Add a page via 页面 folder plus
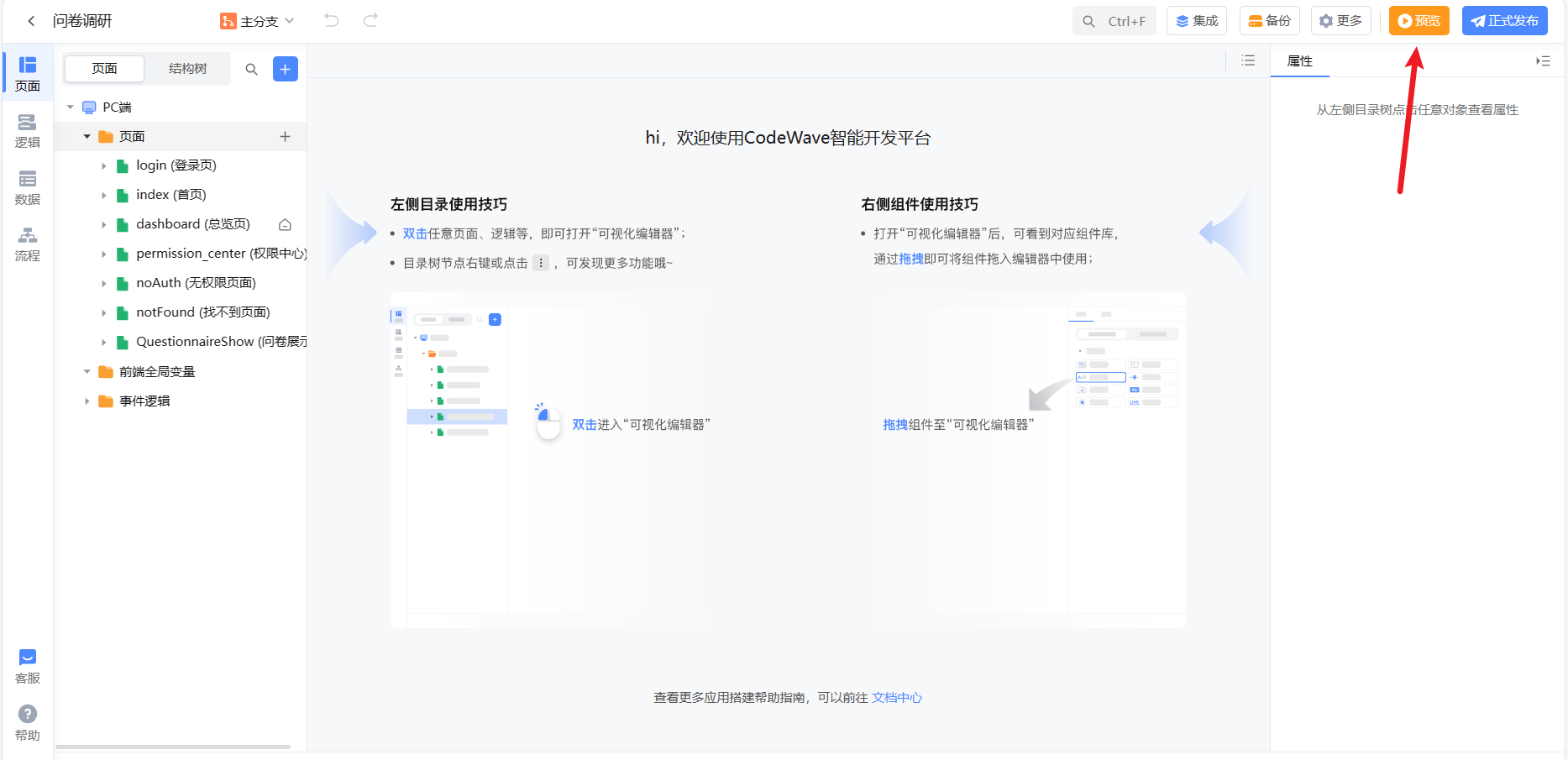The width and height of the screenshot is (1568, 760). click(x=285, y=136)
